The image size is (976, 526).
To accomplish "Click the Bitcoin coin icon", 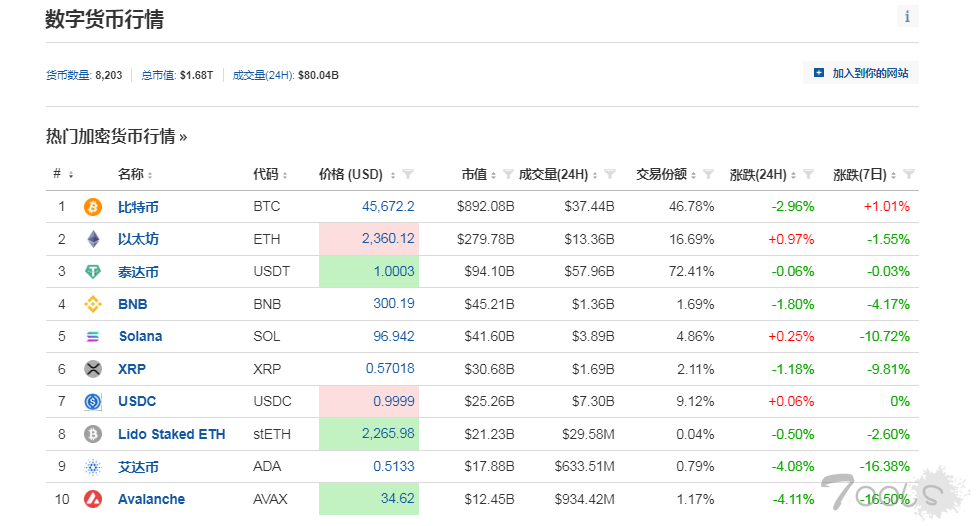I will (x=93, y=207).
